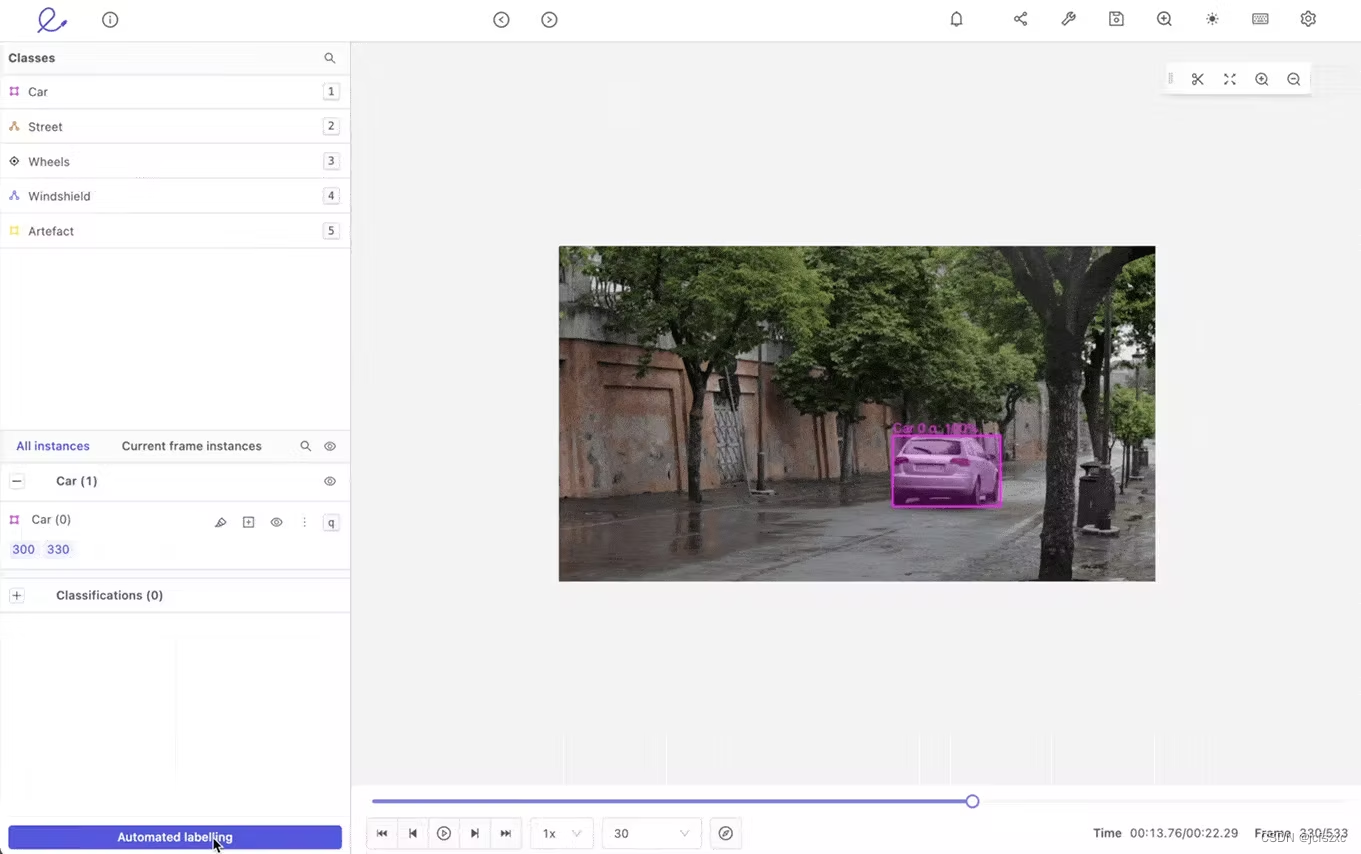The width and height of the screenshot is (1361, 854).
Task: Expand the Classifications (0) section
Action: pyautogui.click(x=17, y=595)
